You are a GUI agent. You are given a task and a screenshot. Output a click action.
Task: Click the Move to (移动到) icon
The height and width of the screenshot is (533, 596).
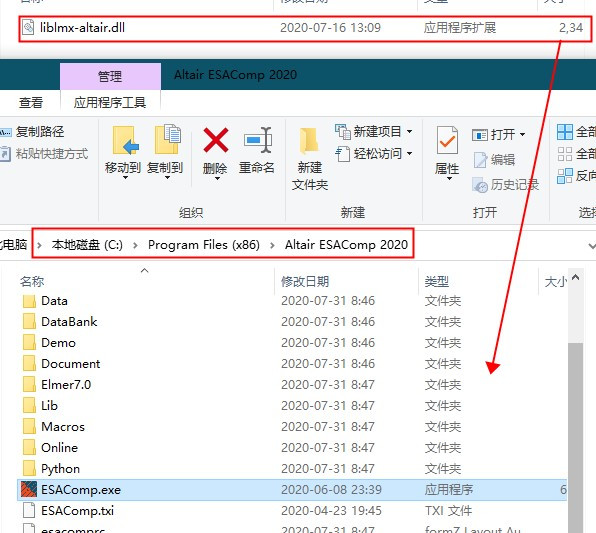coord(126,140)
